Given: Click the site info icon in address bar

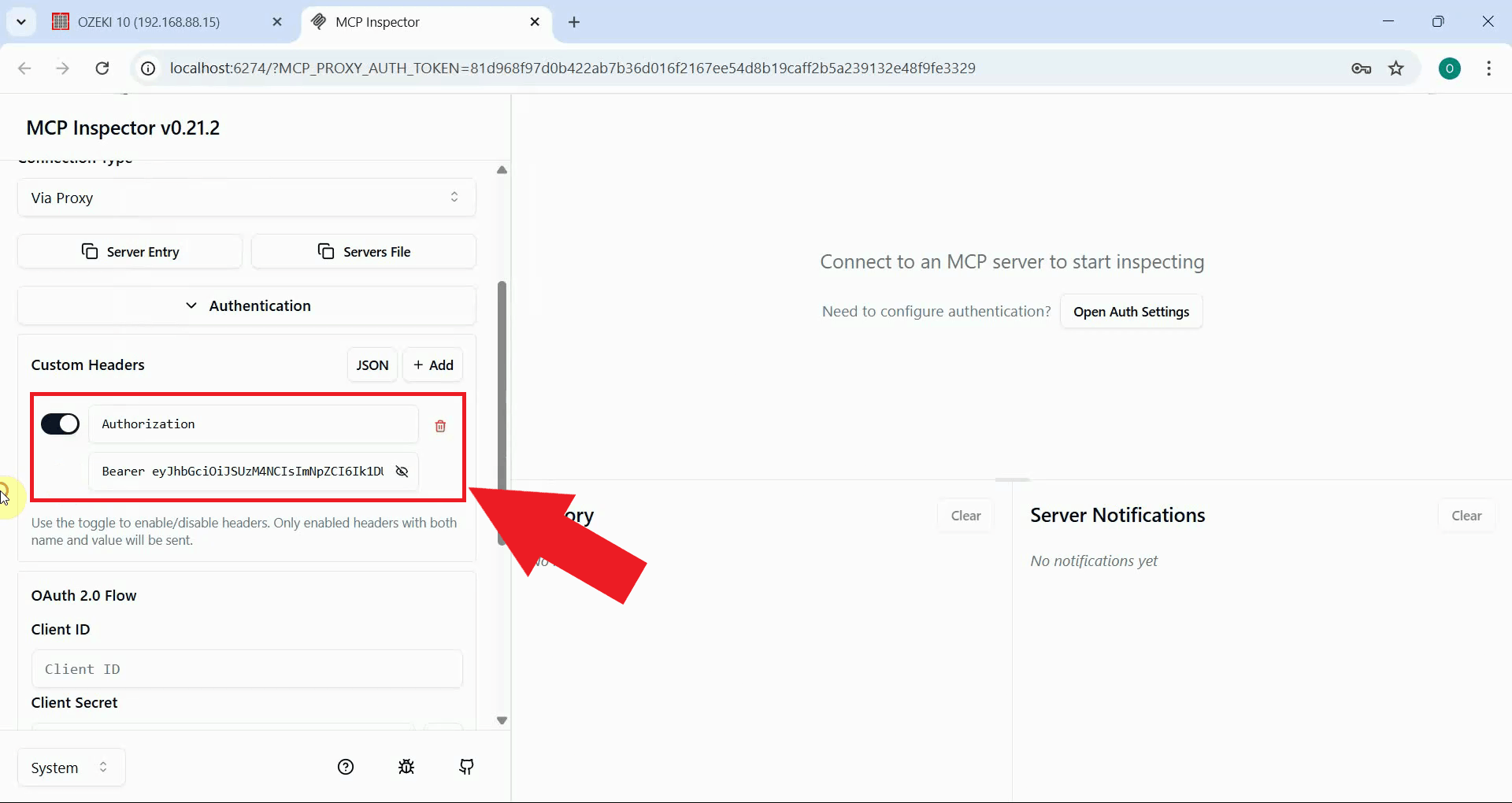Looking at the screenshot, I should tap(147, 68).
